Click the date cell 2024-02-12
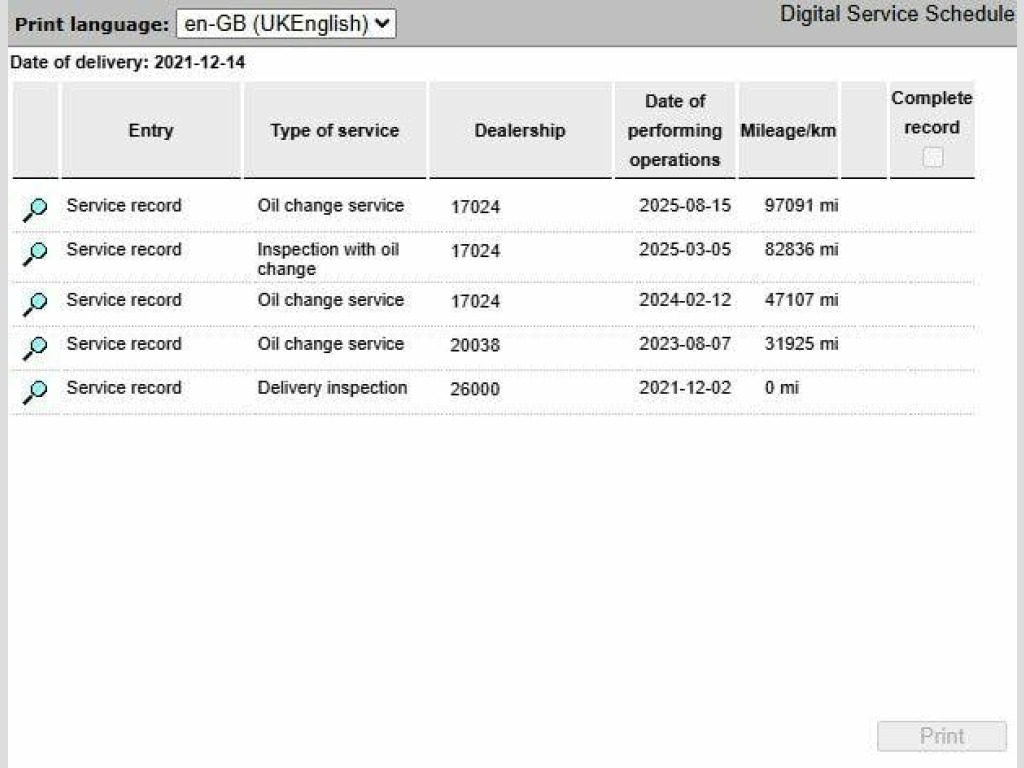 point(684,299)
